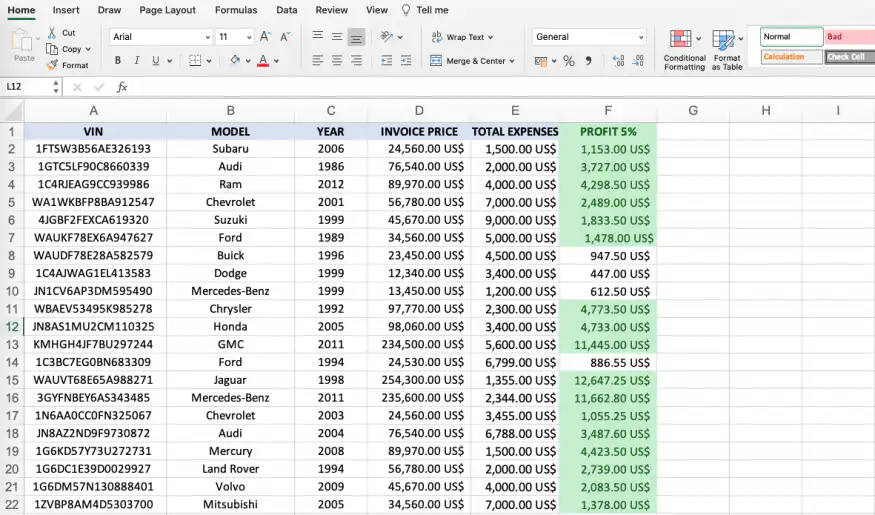The height and width of the screenshot is (515, 875).
Task: Open Format as Table
Action: [727, 50]
